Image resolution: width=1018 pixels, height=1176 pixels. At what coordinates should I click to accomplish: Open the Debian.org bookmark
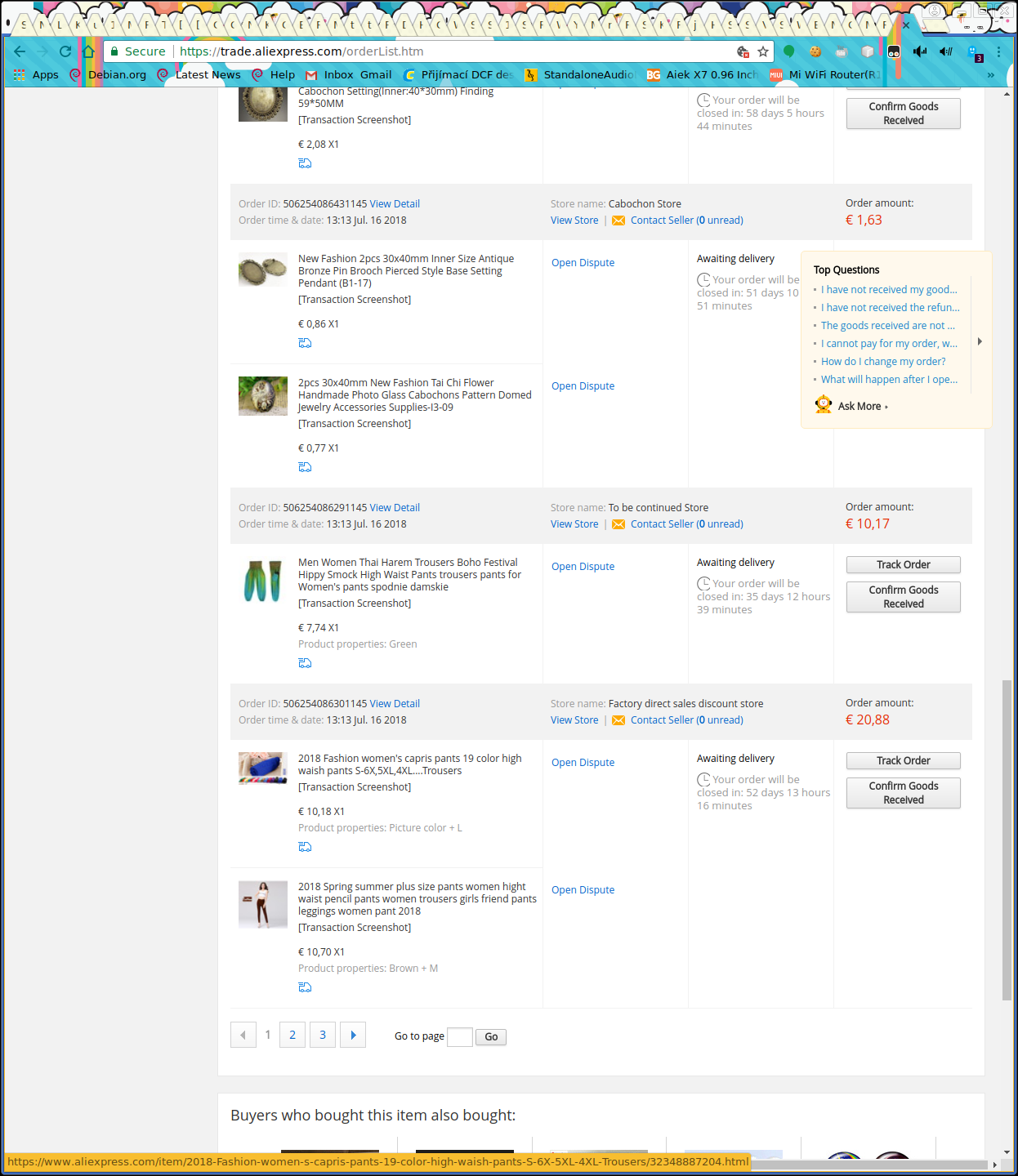click(x=108, y=74)
